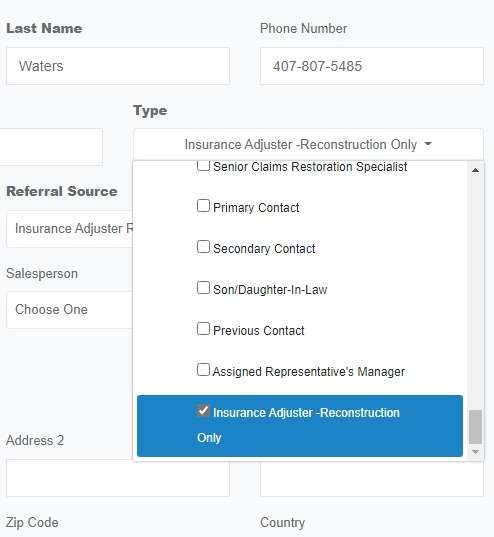Click the caret icon beside the Type value
The height and width of the screenshot is (537, 494).
(x=428, y=144)
